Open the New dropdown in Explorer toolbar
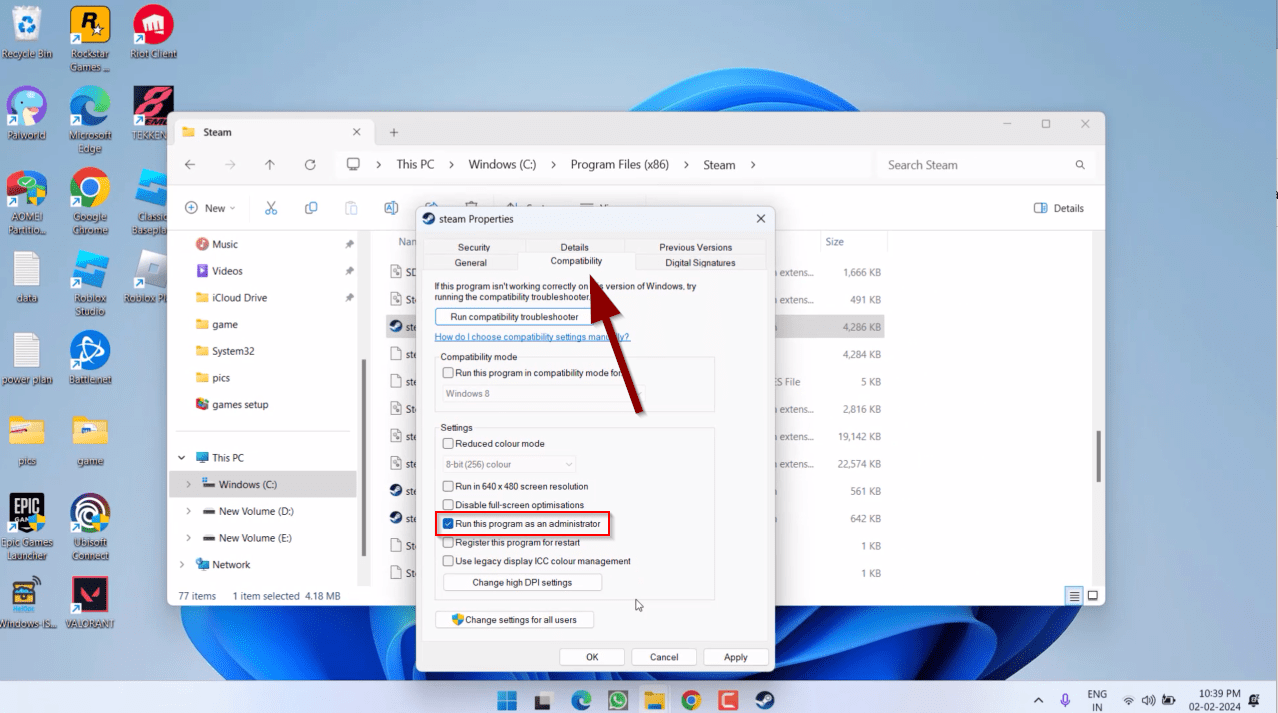The image size is (1278, 713). (x=211, y=208)
